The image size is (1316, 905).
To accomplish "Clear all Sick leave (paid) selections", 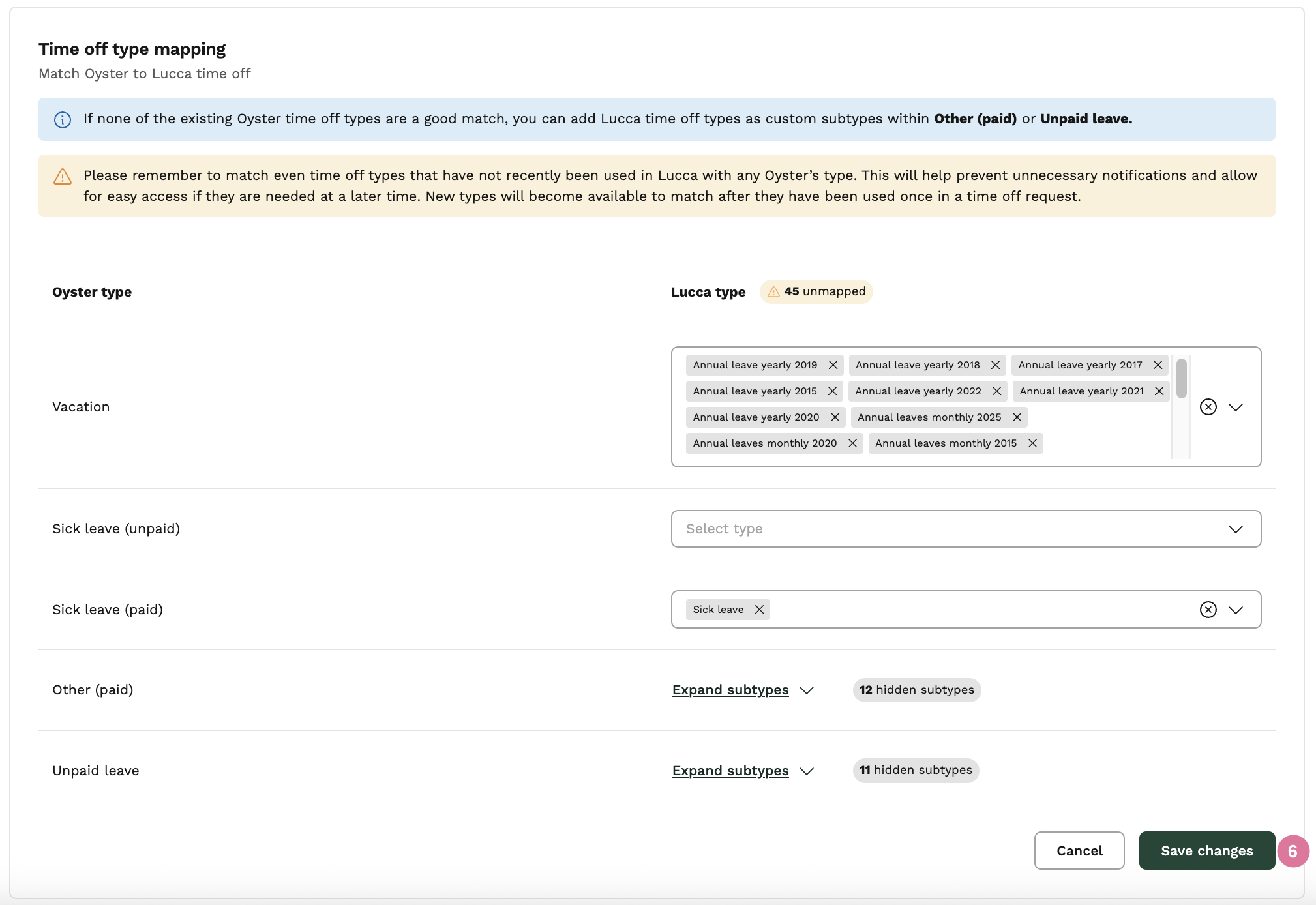I will [1208, 610].
